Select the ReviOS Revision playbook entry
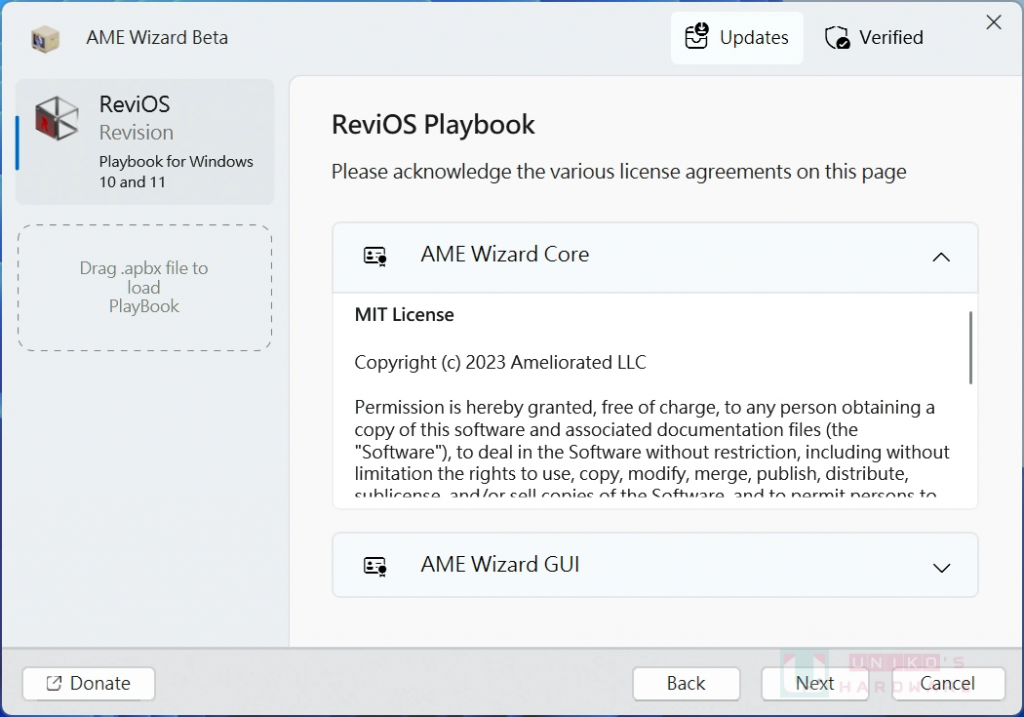 click(145, 142)
